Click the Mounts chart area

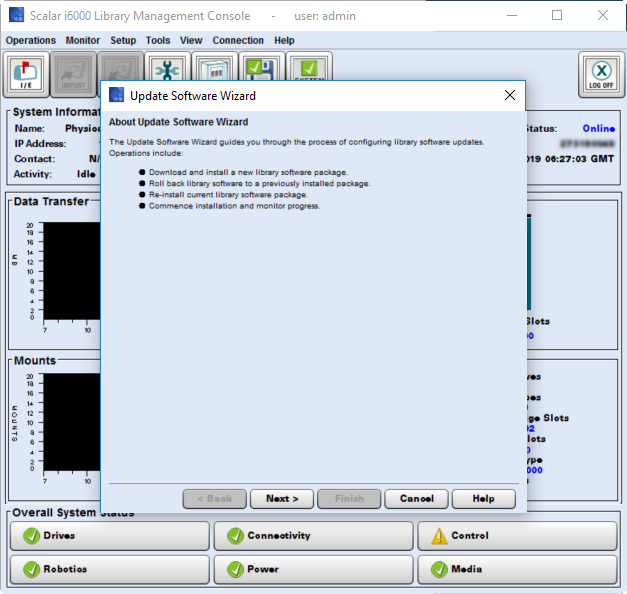point(72,422)
